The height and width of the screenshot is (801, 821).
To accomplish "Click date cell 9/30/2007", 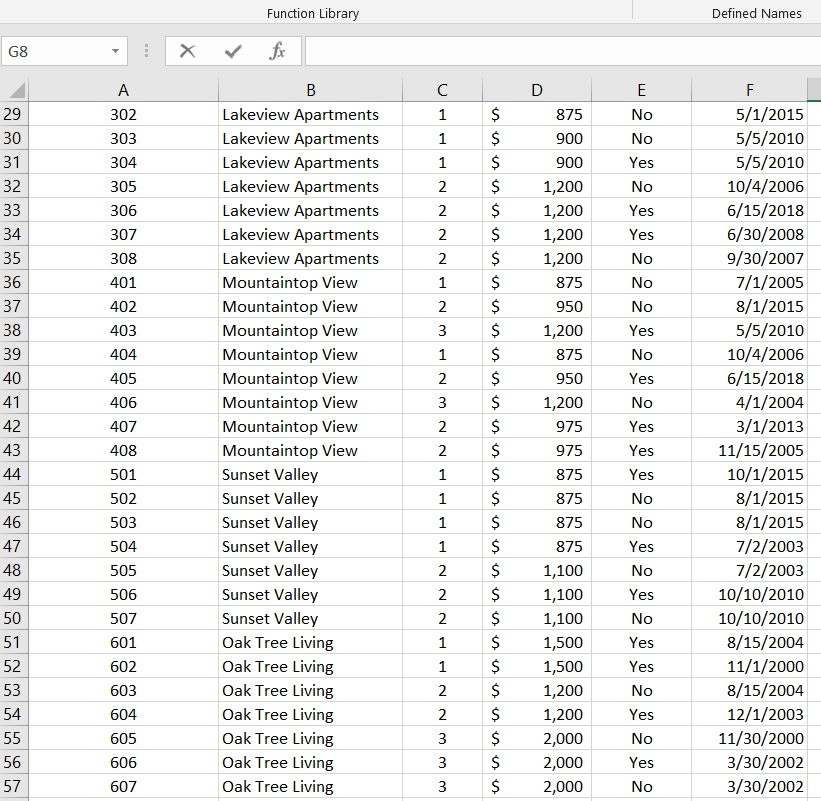I will pyautogui.click(x=750, y=258).
